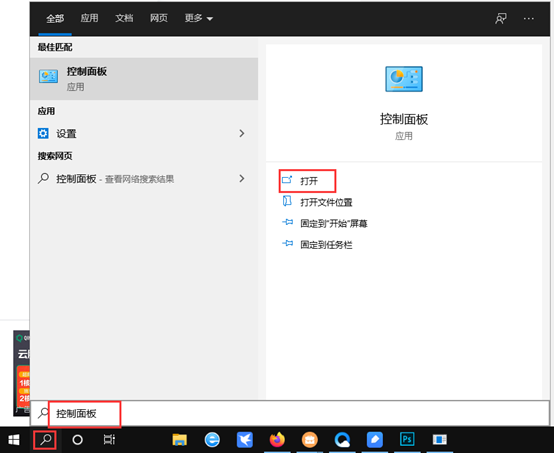Expand the web search result chevron
Image resolution: width=554 pixels, height=453 pixels.
(x=242, y=178)
